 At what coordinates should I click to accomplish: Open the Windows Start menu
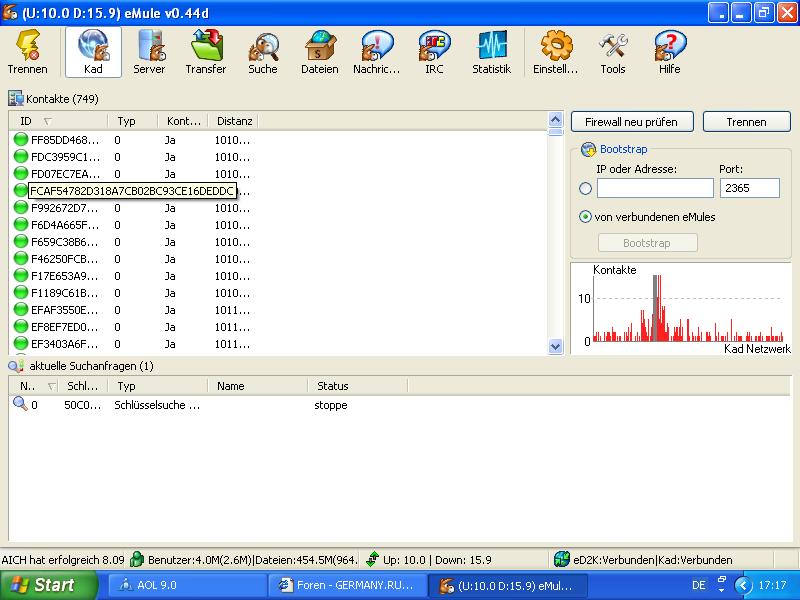coord(48,585)
